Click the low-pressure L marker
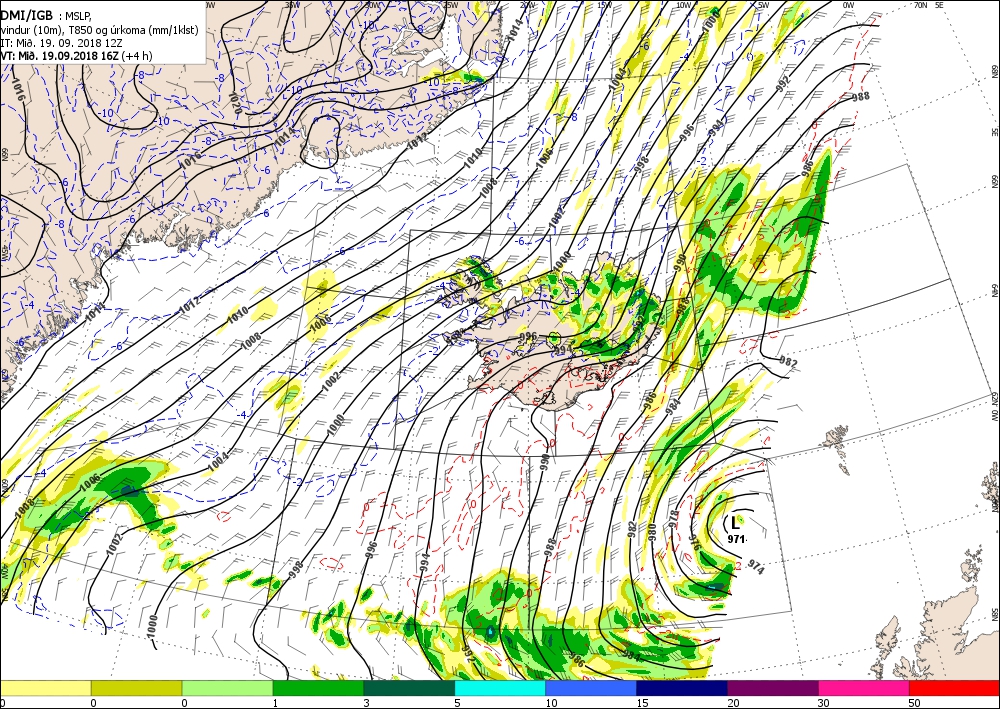This screenshot has width=1000, height=709. pyautogui.click(x=735, y=523)
